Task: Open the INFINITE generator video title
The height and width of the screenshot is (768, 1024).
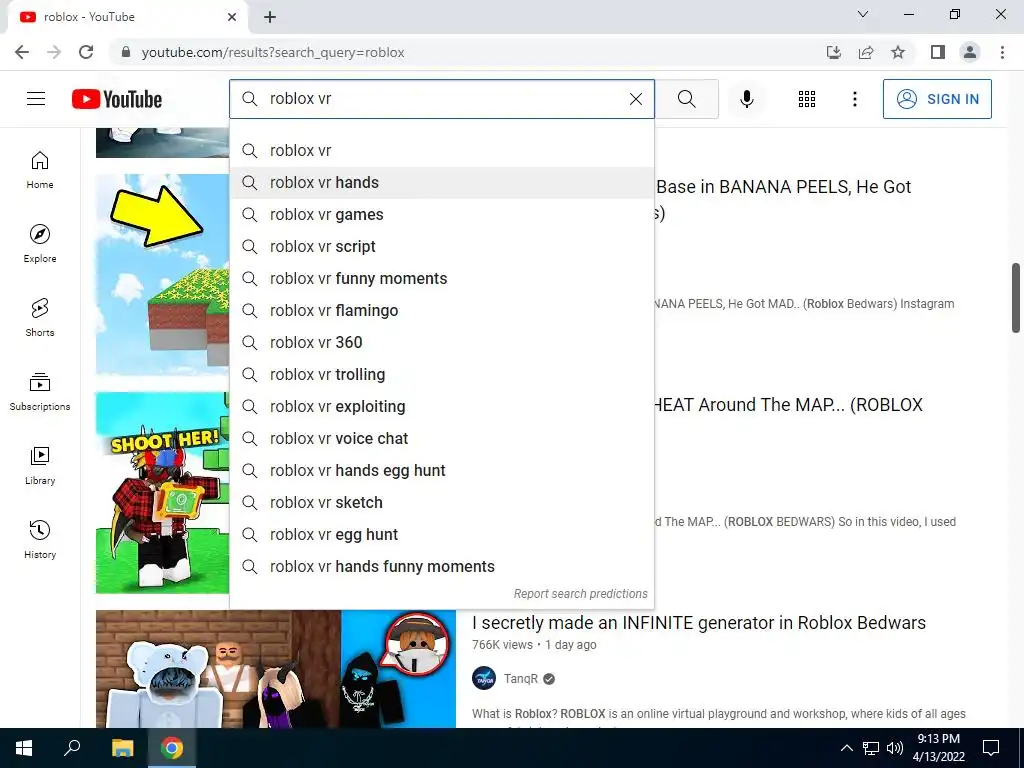Action: [699, 623]
